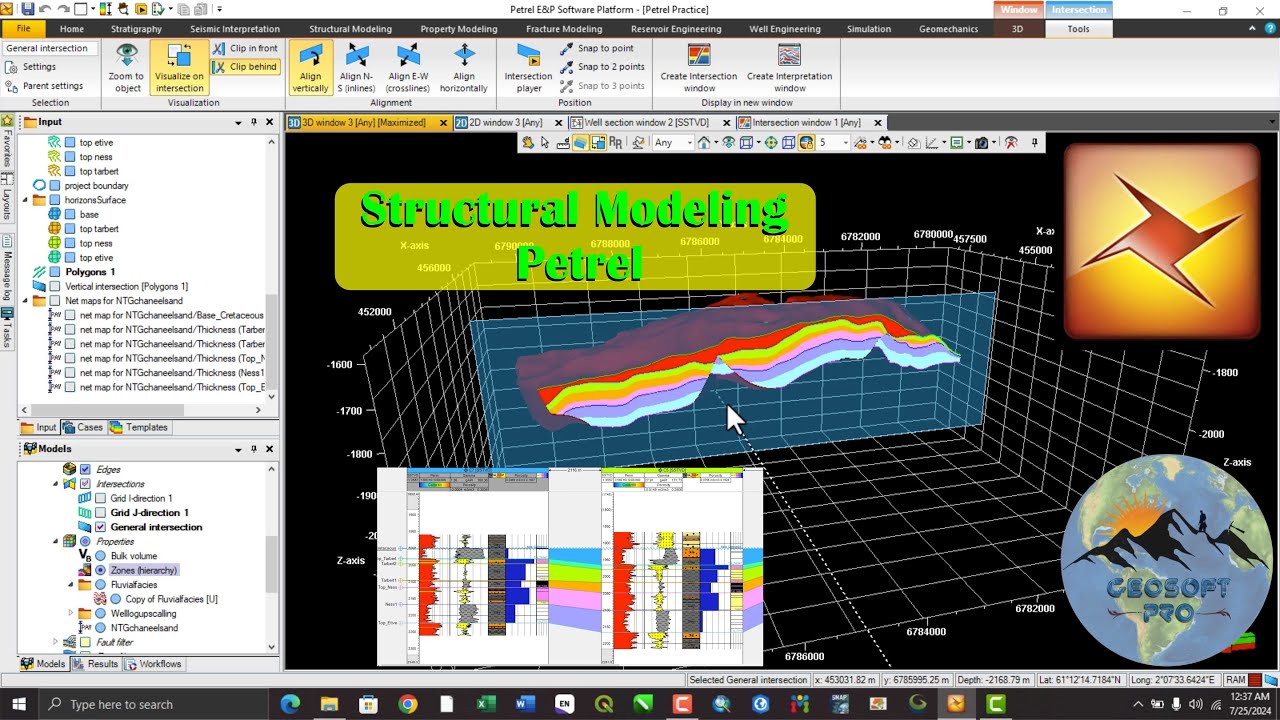Screen dimensions: 1280x720
Task: Uncheck General intersection checkbox
Action: pyautogui.click(x=100, y=527)
